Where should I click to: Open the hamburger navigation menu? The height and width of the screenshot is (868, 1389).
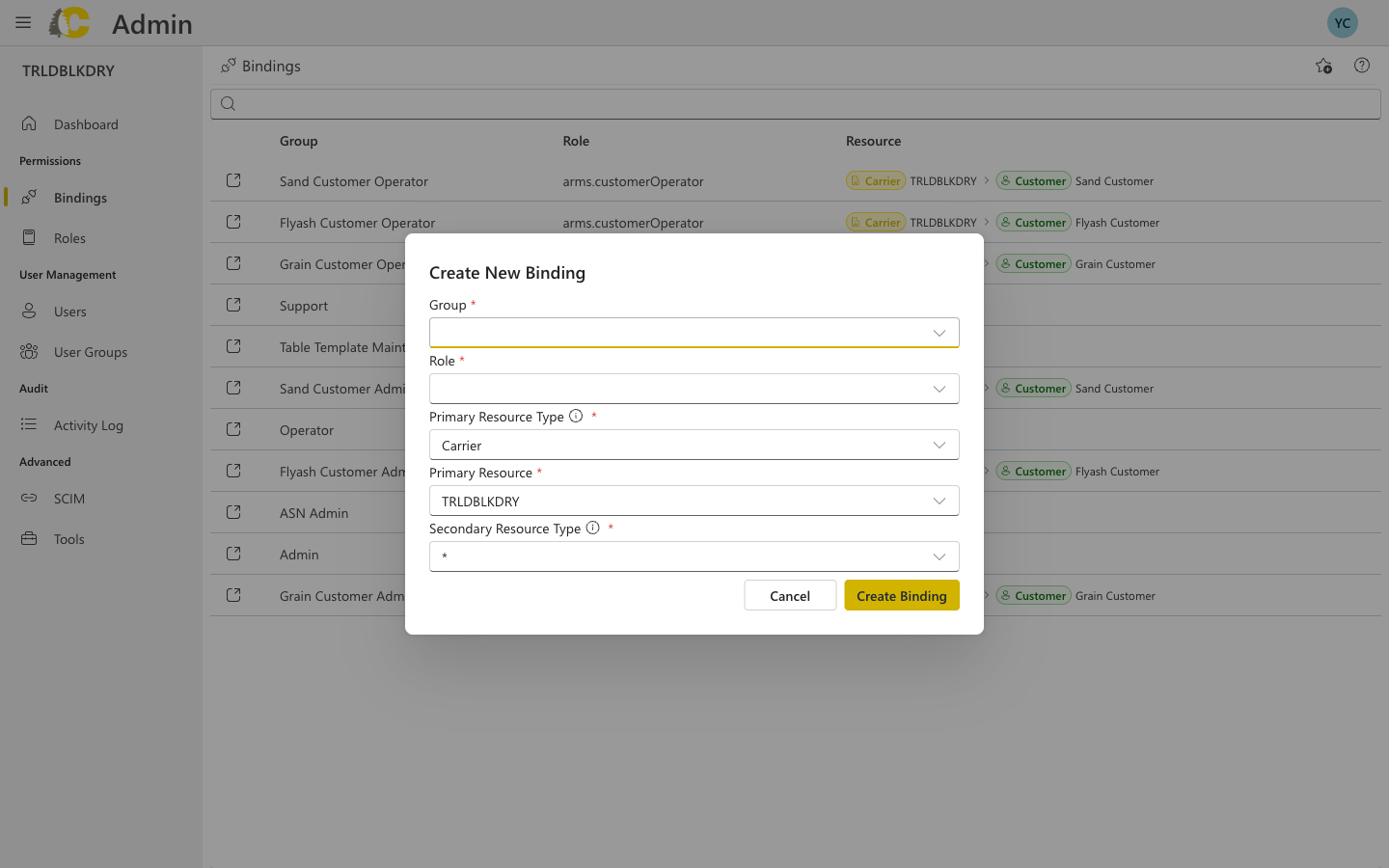pyautogui.click(x=22, y=22)
